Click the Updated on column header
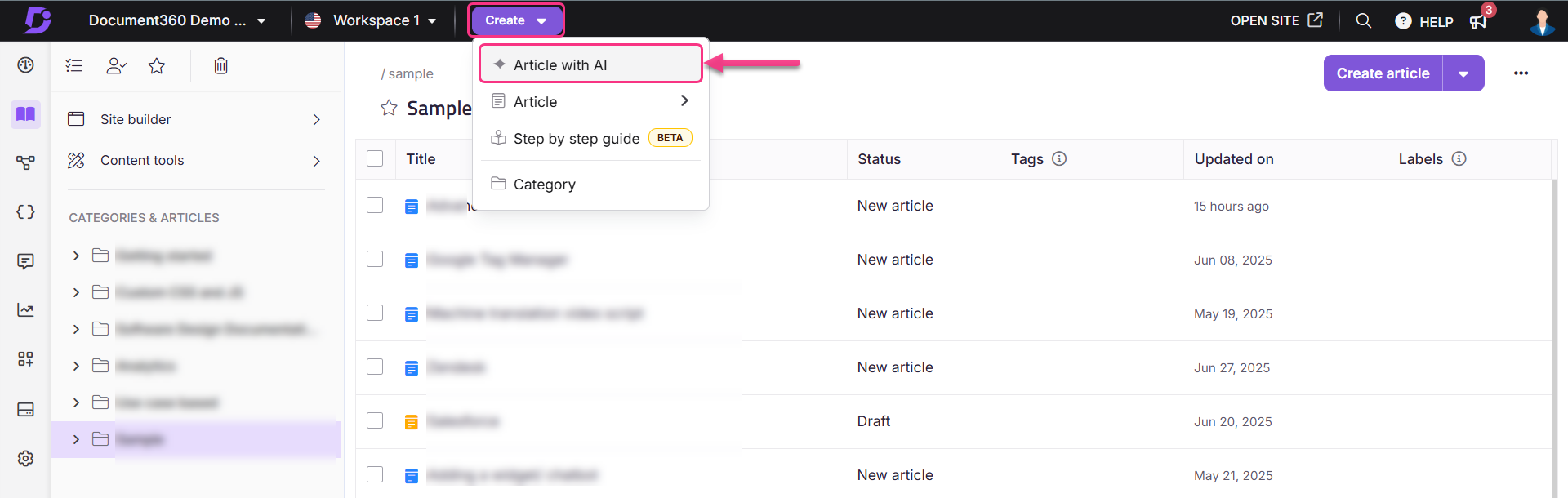Image resolution: width=1568 pixels, height=498 pixels. click(x=1234, y=159)
